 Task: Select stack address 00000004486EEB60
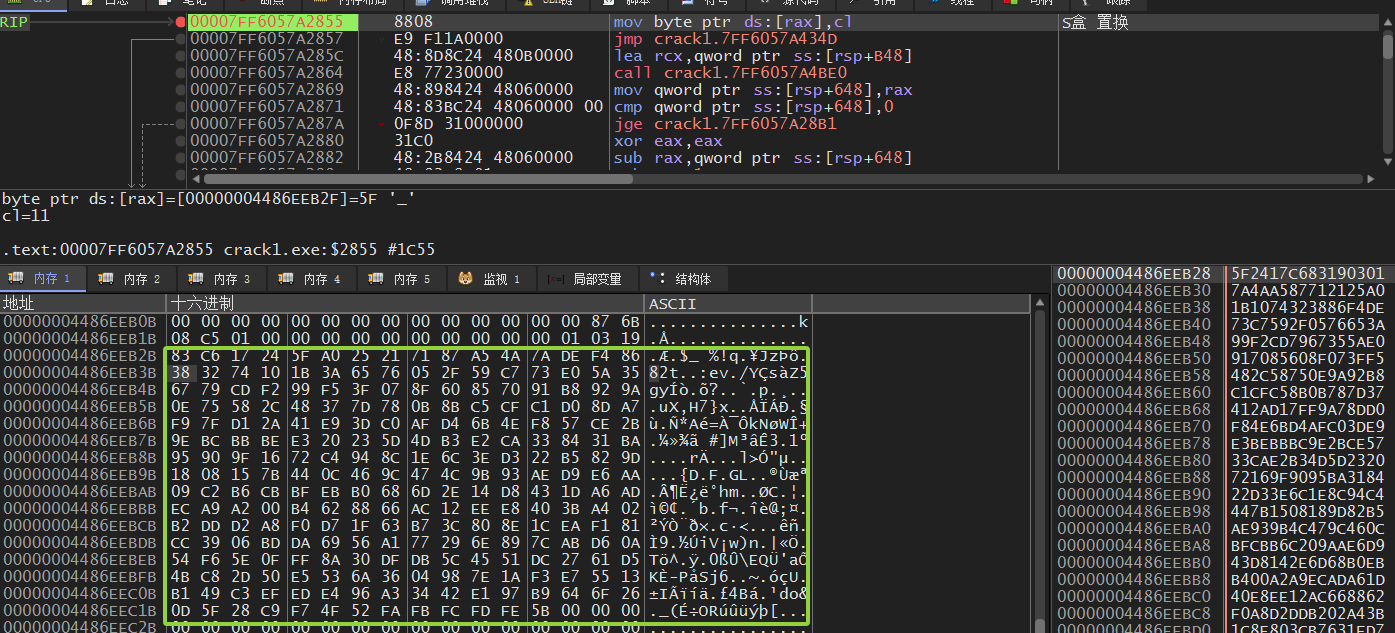(1134, 392)
